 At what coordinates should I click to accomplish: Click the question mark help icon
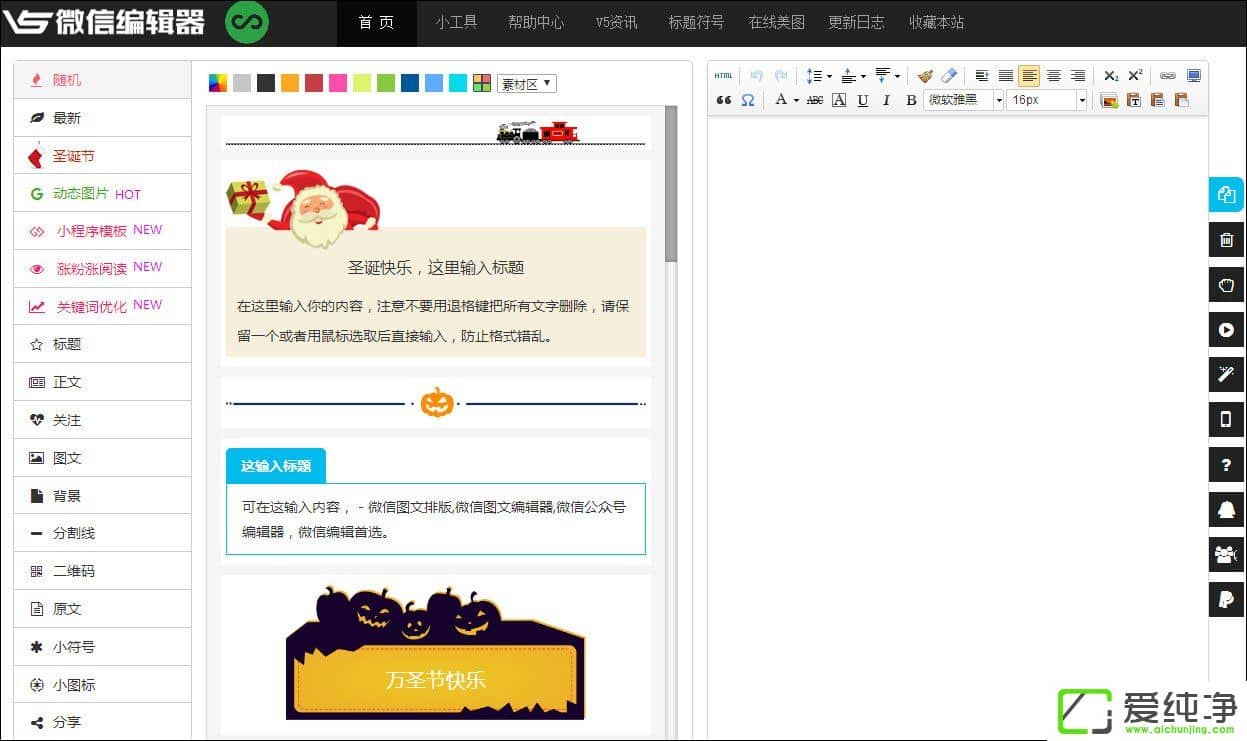tap(1226, 465)
